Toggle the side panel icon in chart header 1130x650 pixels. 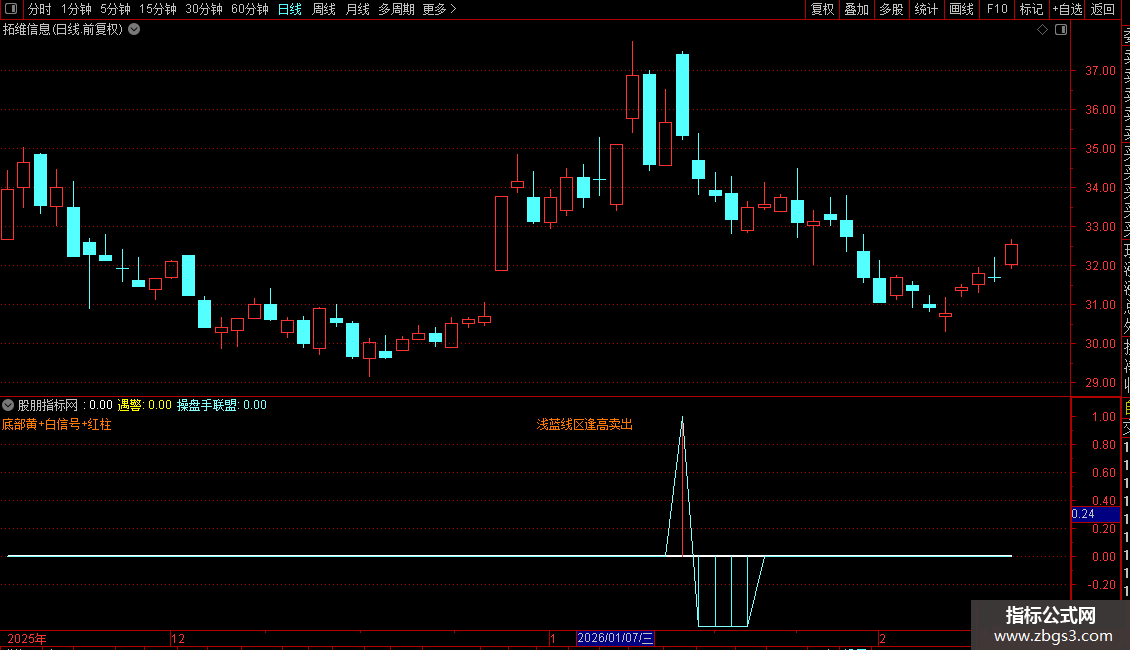click(x=1061, y=30)
